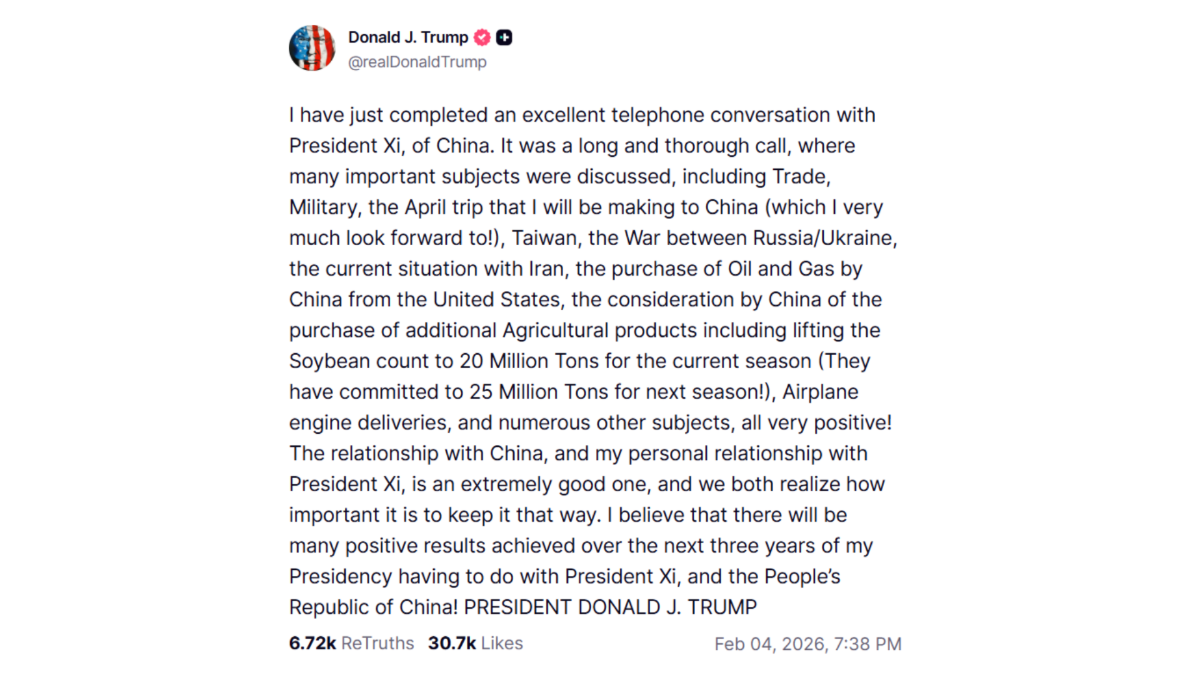
Task: Open the flag-painted profile avatar
Action: click(x=312, y=48)
